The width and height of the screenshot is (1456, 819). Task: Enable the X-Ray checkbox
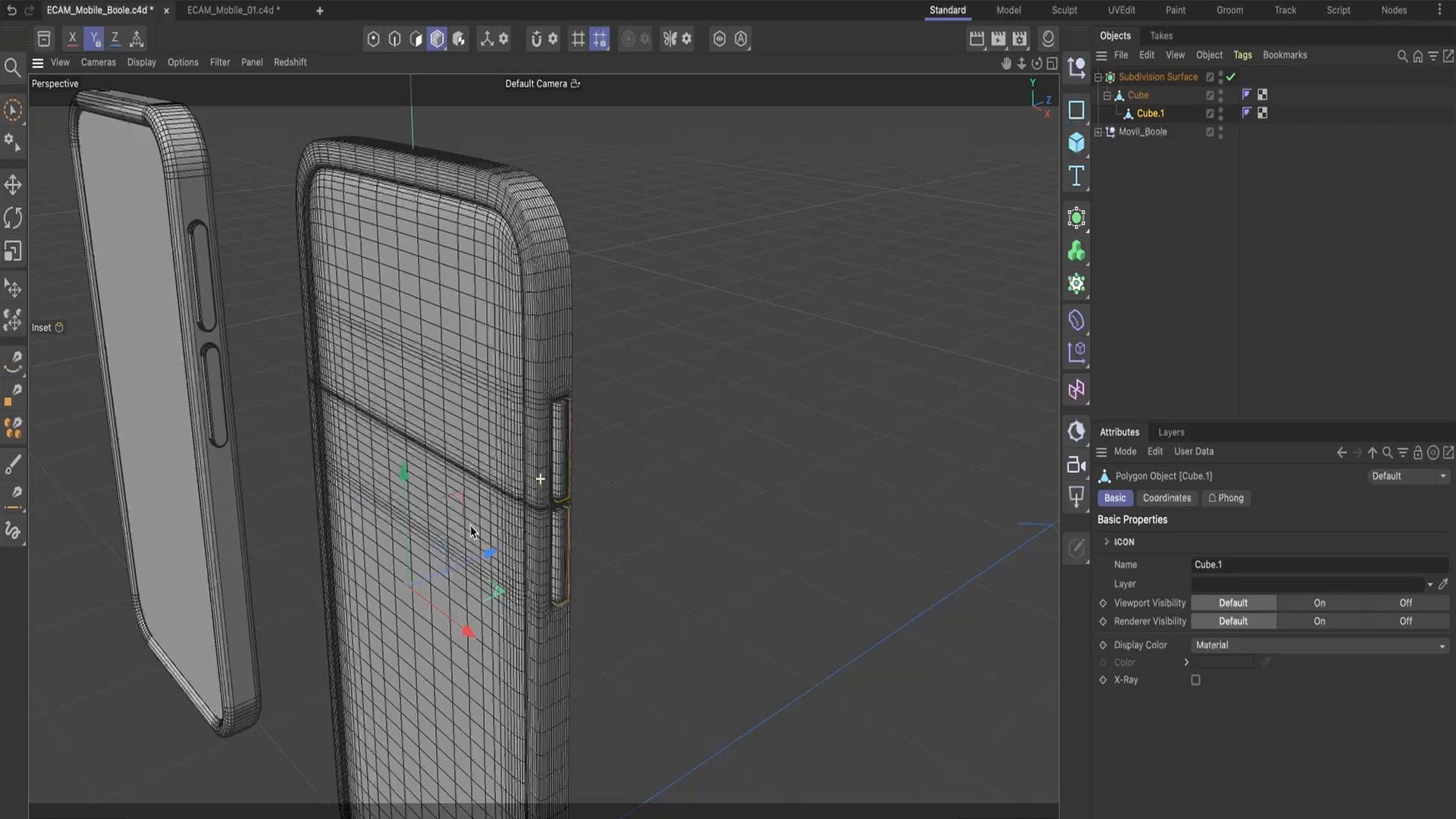[1196, 680]
